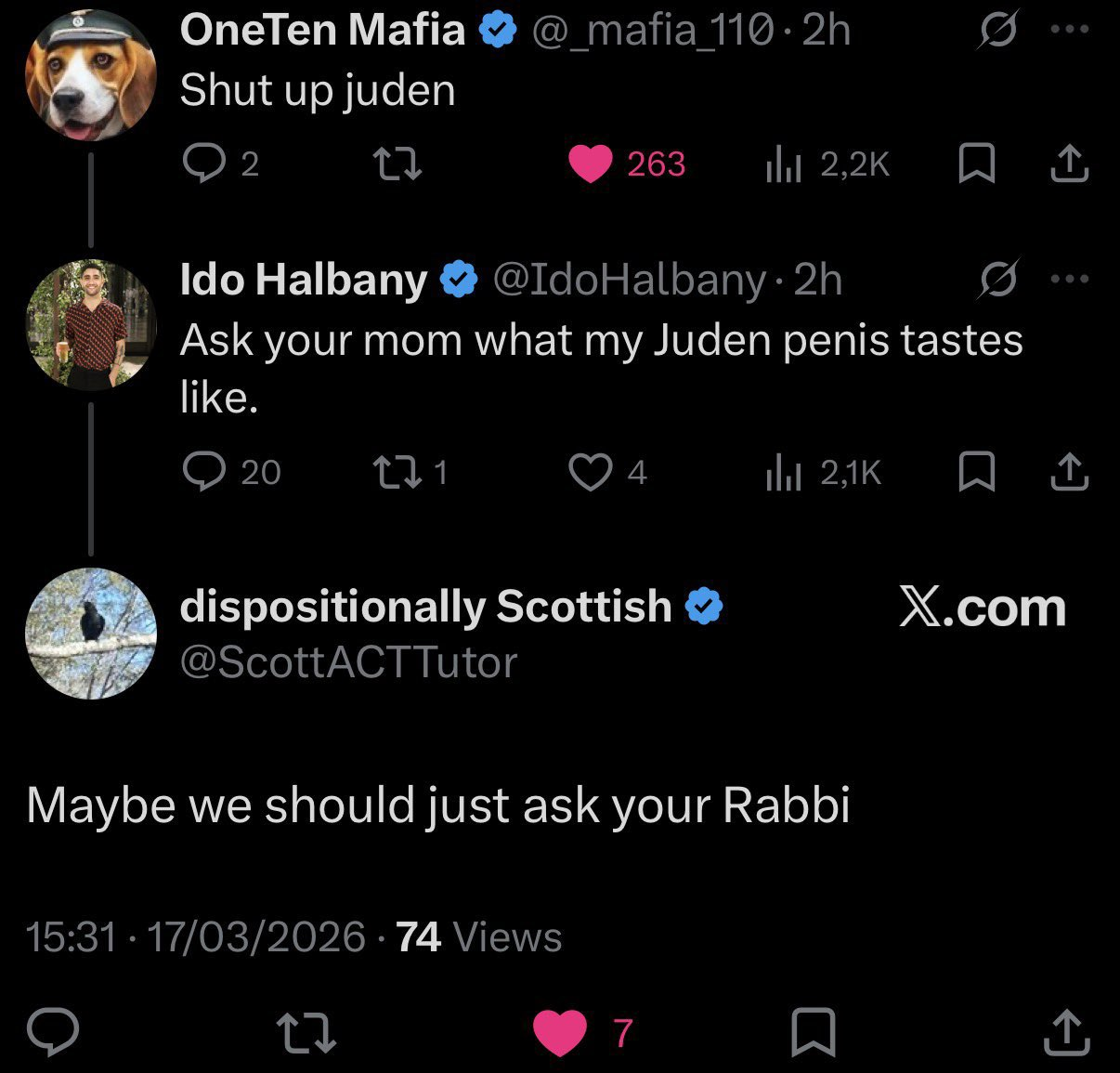Share Ido Halbany's post
This screenshot has width=1120, height=1073.
pyautogui.click(x=1068, y=472)
